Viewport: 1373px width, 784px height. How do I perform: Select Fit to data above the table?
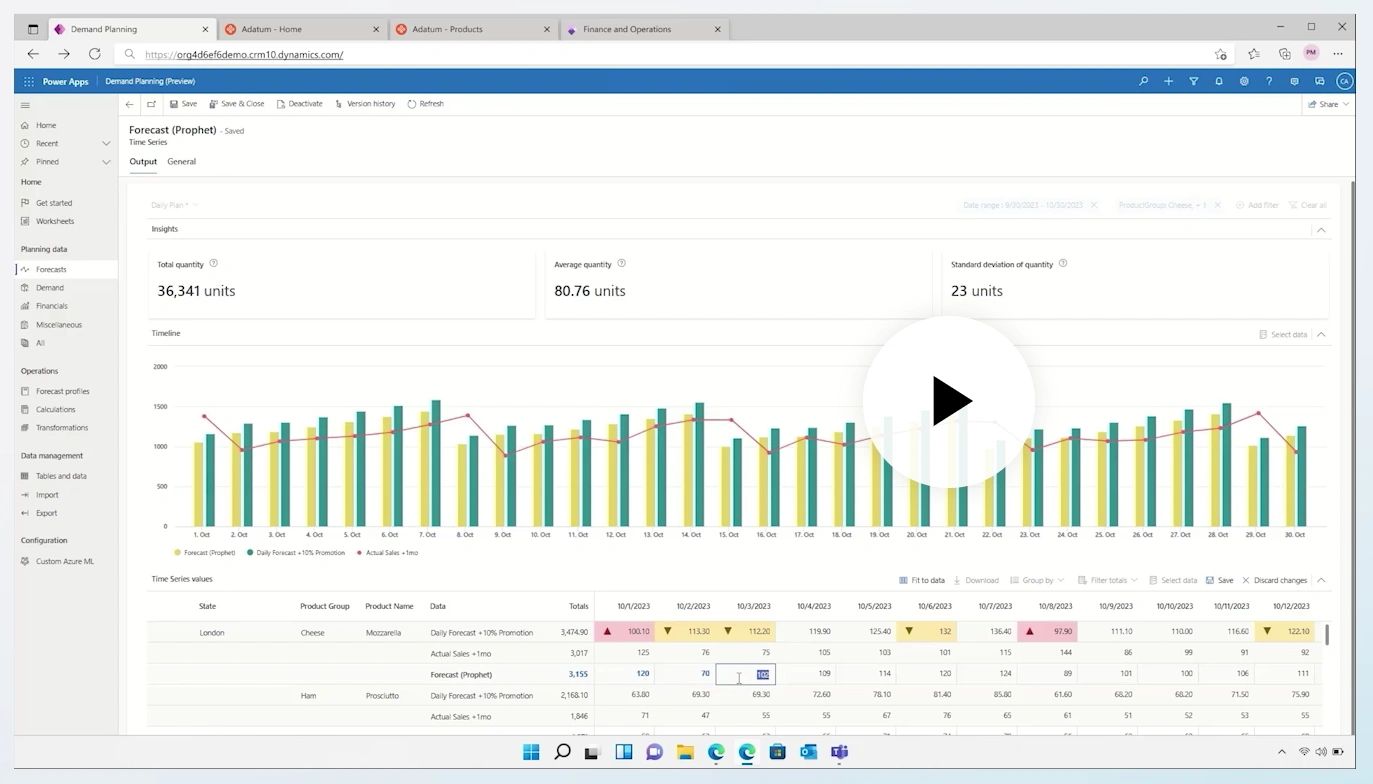[922, 579]
